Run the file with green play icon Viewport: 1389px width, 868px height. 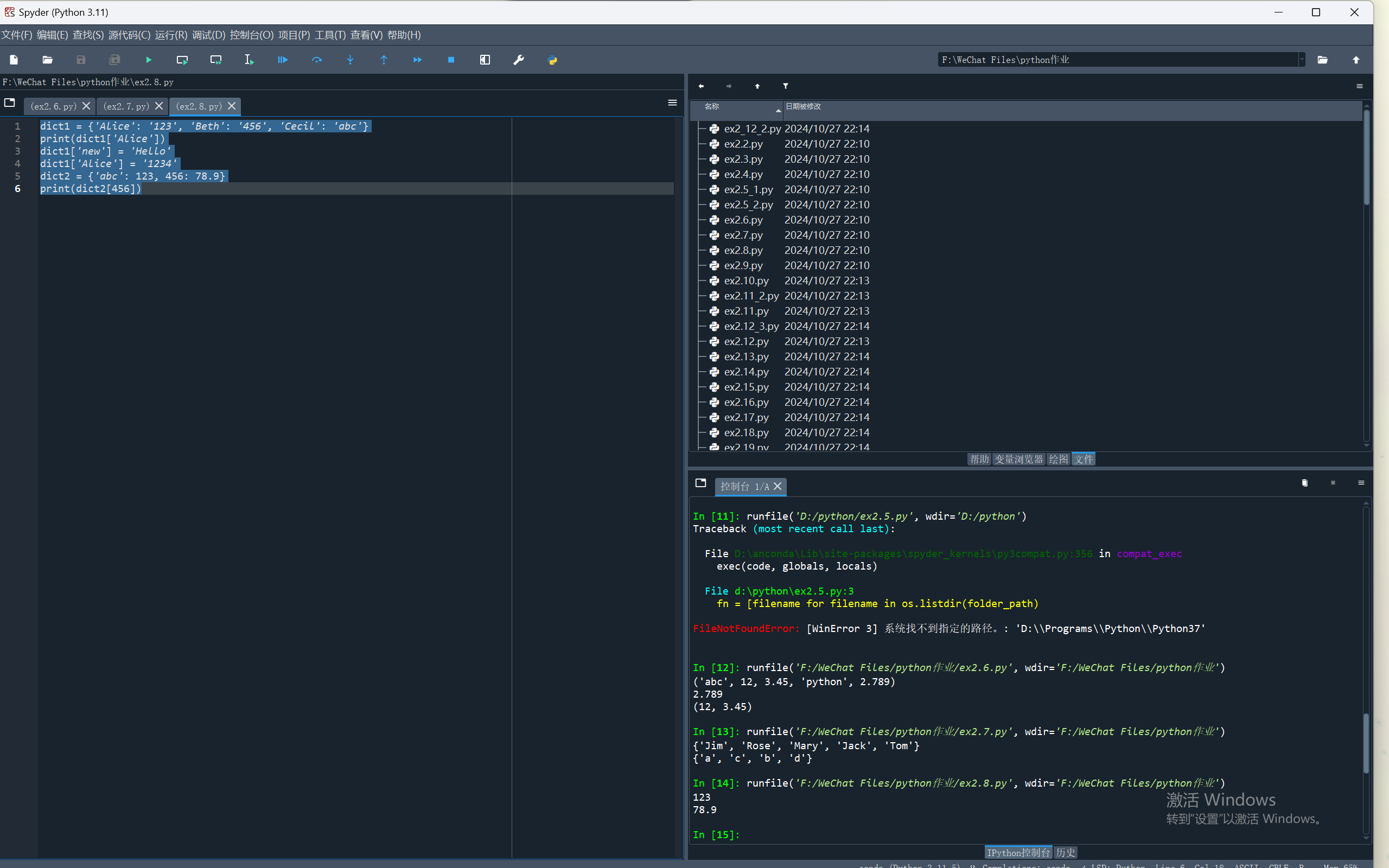(149, 60)
